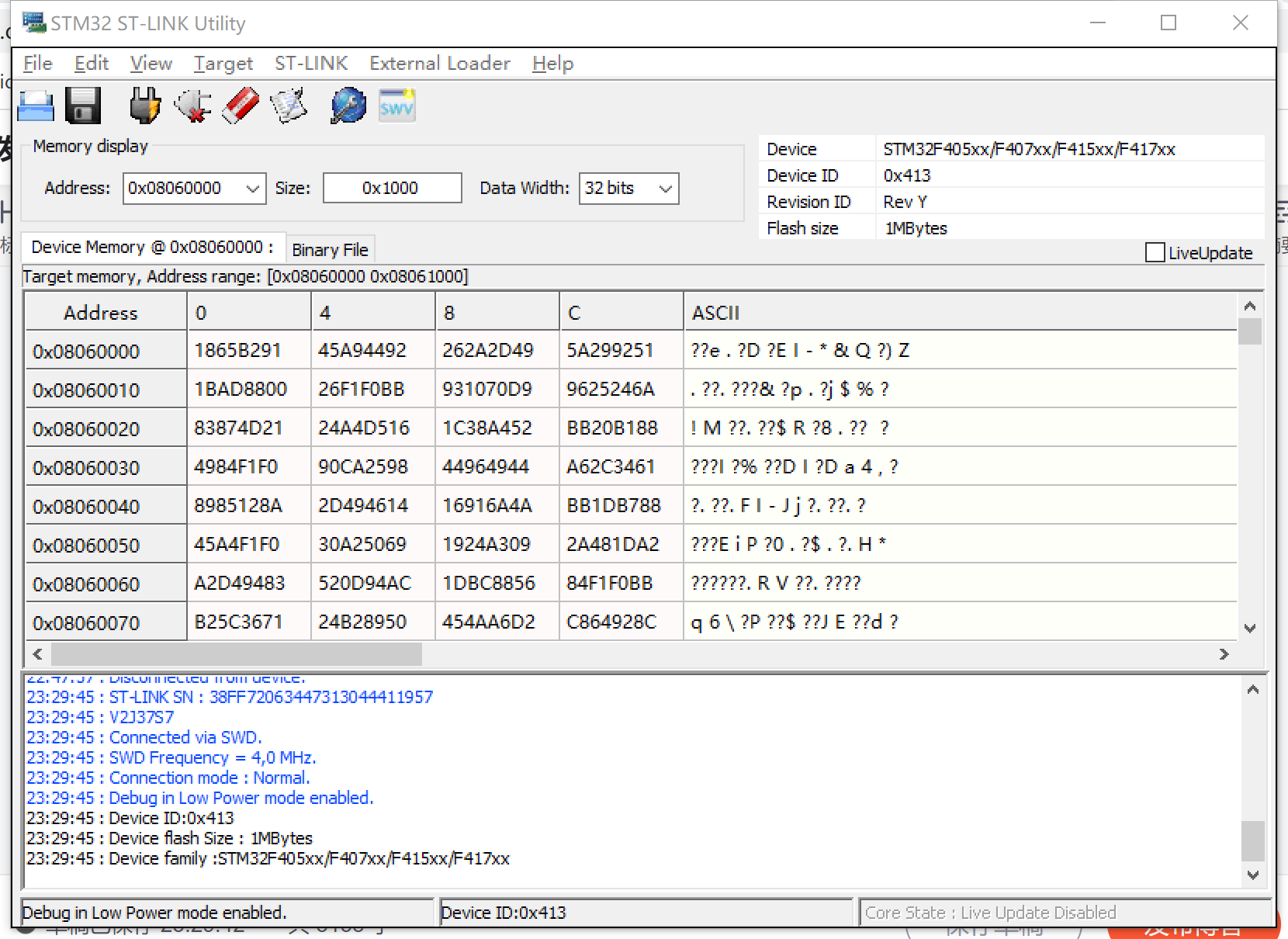Open the External Loader menu
Viewport: 1288px width, 939px height.
pos(439,63)
